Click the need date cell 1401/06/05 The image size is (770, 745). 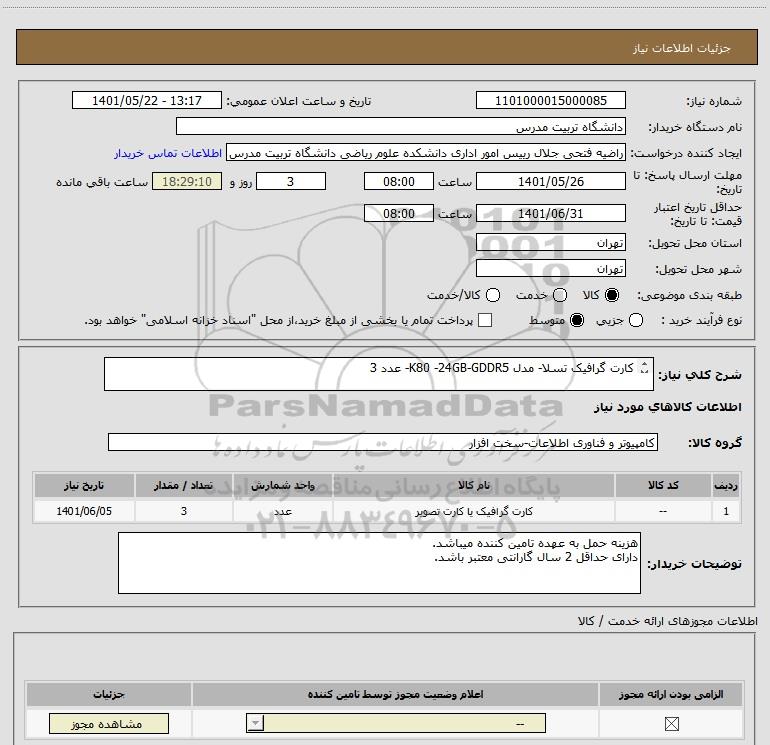pyautogui.click(x=84, y=511)
